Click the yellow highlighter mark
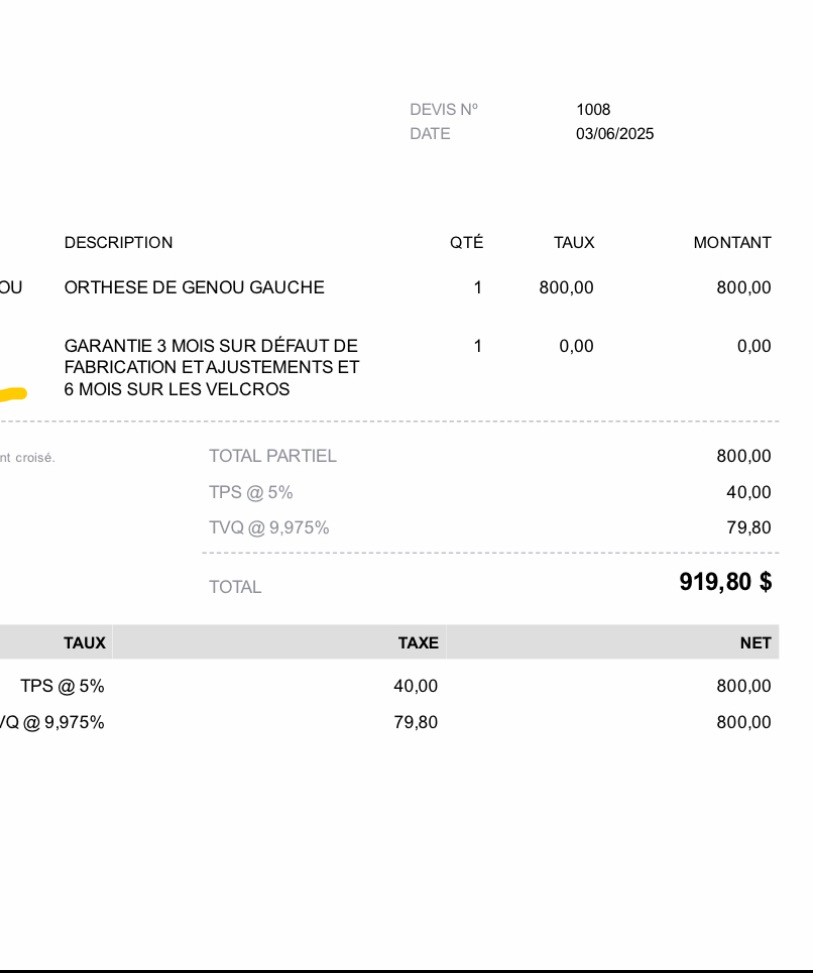The image size is (813, 973). point(12,395)
